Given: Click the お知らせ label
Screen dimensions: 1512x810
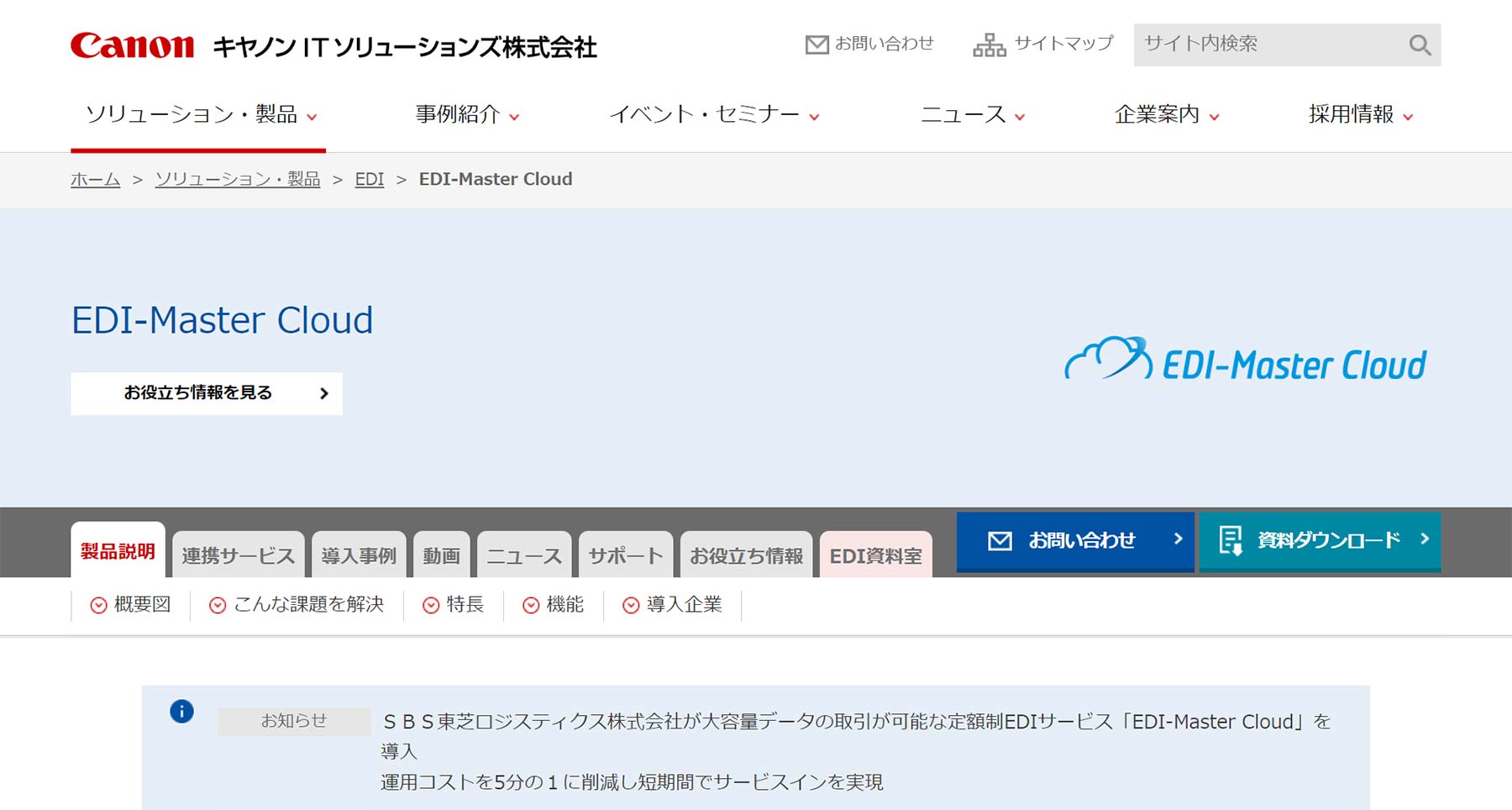Looking at the screenshot, I should tap(294, 721).
